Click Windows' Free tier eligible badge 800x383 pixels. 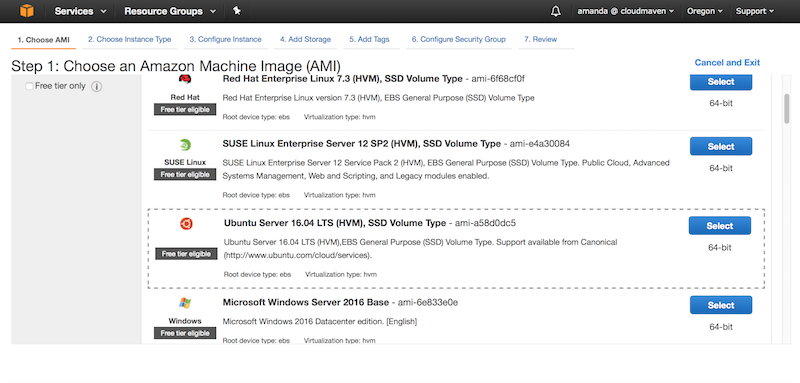pyautogui.click(x=185, y=333)
